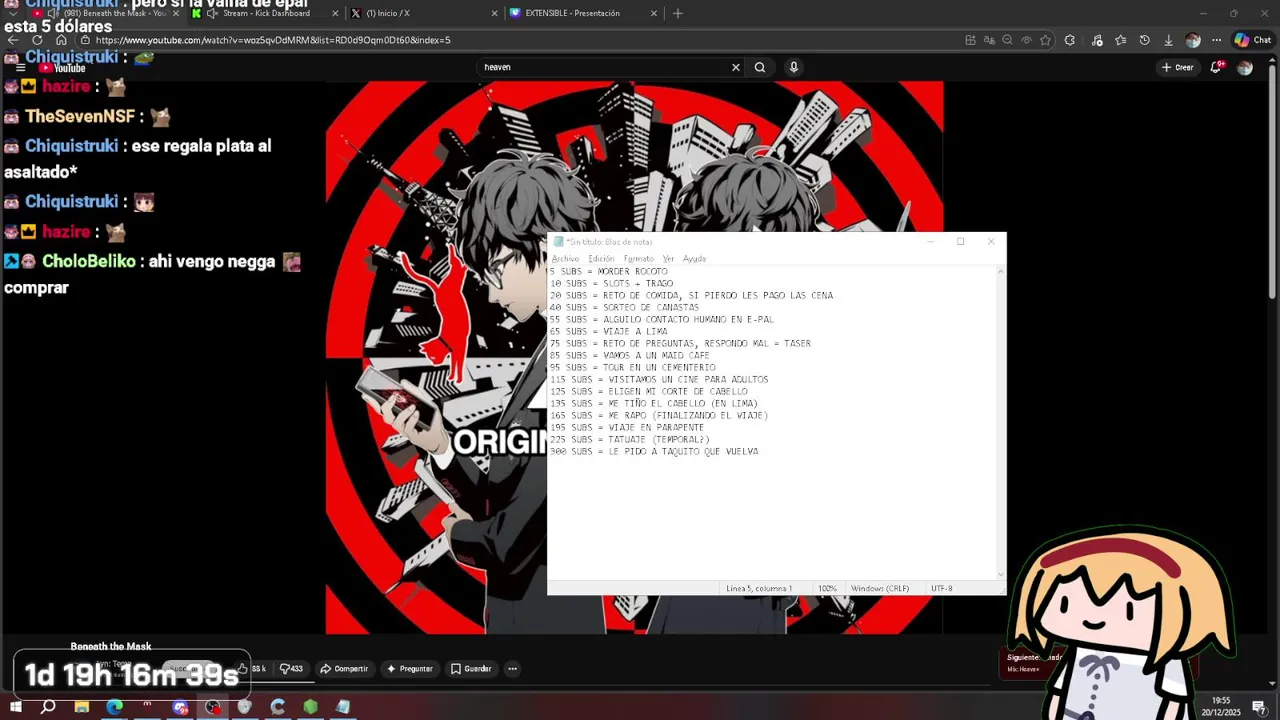The image size is (1280, 720).
Task: Maximize the Notepad window
Action: (x=960, y=241)
